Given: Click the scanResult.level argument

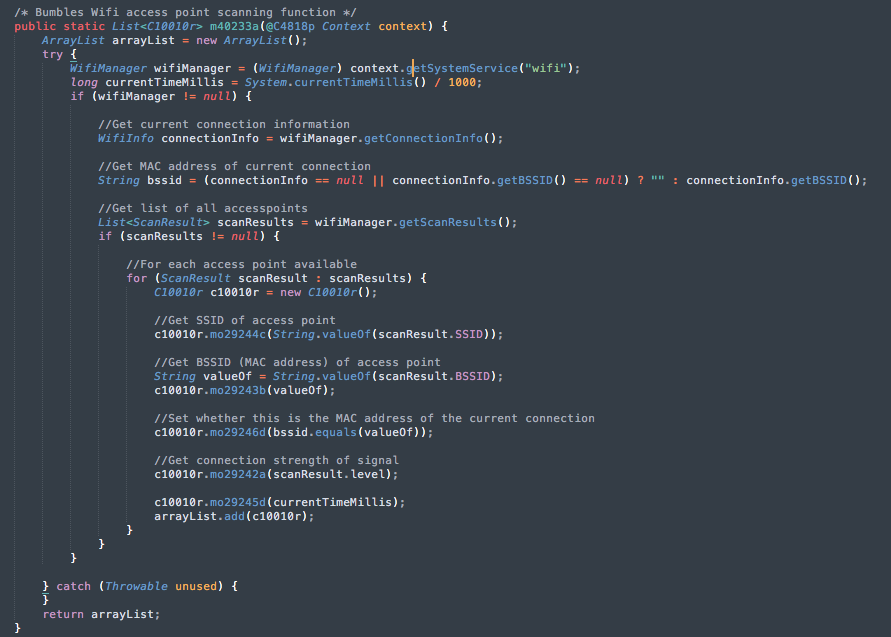Looking at the screenshot, I should tap(343, 474).
